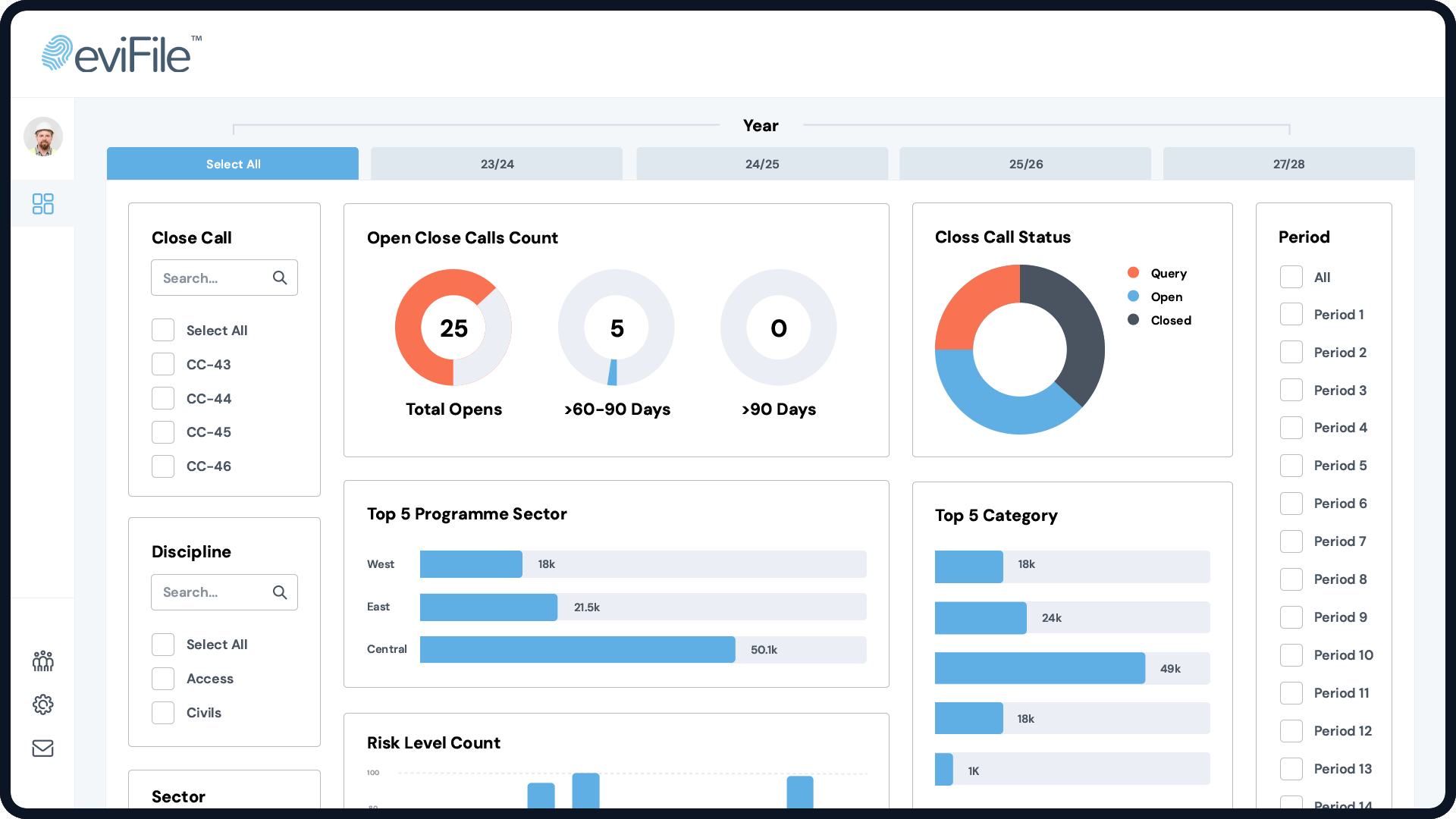Click the Close Call search magnifier icon
The width and height of the screenshot is (1456, 819).
pos(280,278)
